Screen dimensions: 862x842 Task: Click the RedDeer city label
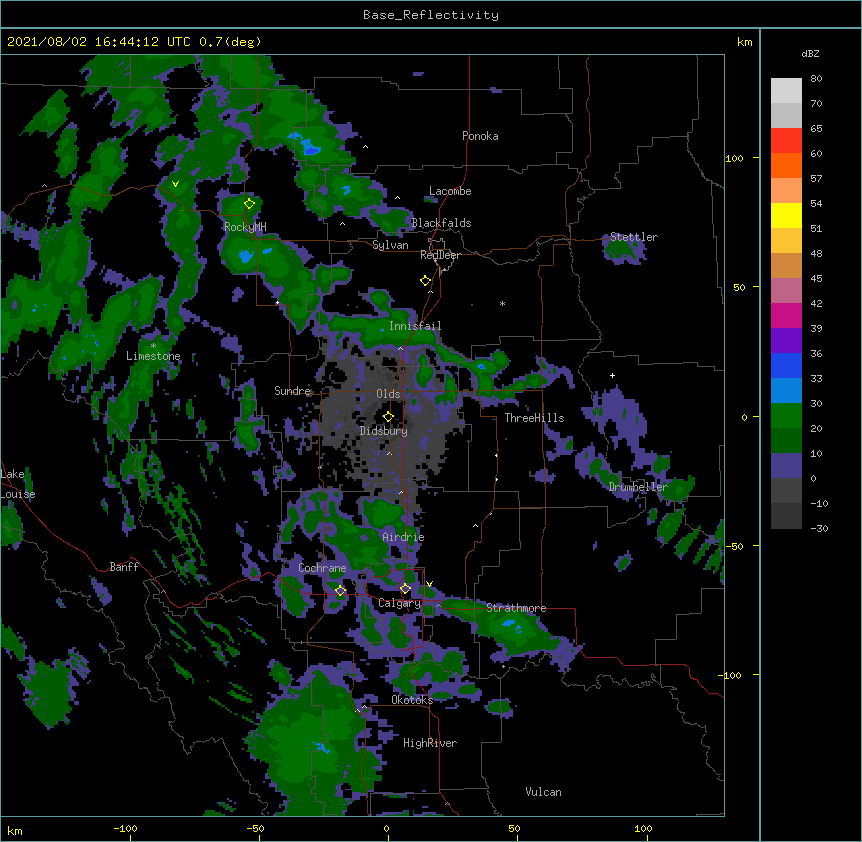pos(440,255)
